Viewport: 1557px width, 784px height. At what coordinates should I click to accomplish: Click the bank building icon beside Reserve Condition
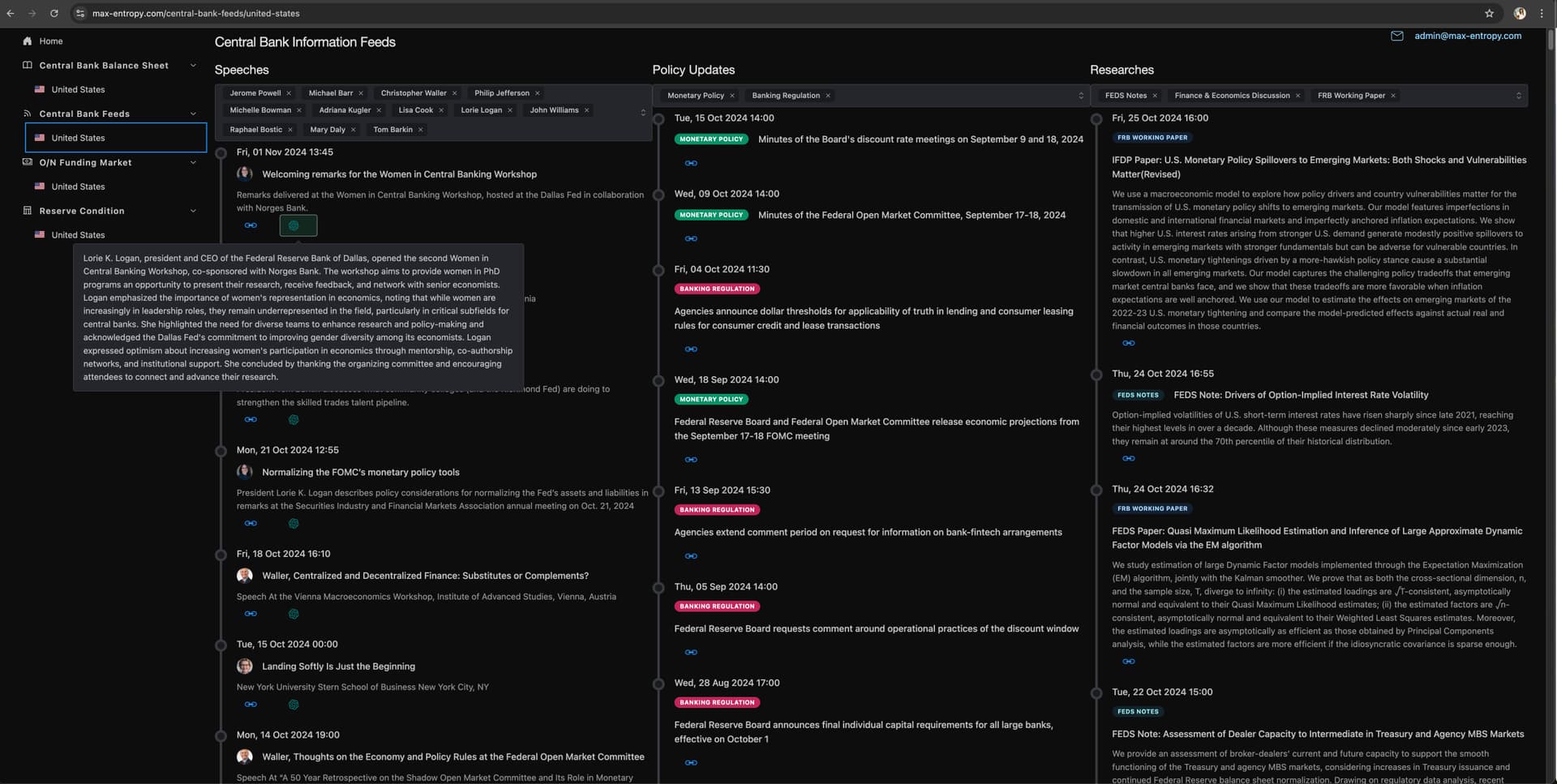tap(27, 211)
